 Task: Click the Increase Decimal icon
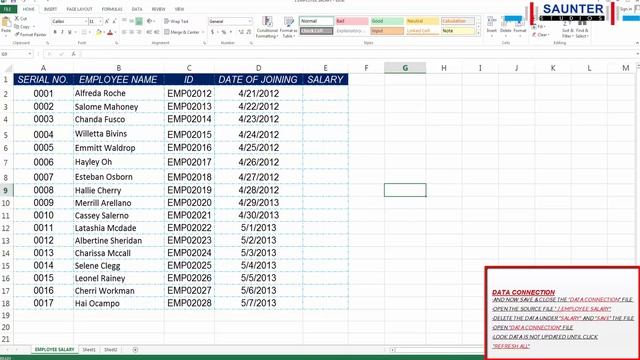pyautogui.click(x=240, y=32)
